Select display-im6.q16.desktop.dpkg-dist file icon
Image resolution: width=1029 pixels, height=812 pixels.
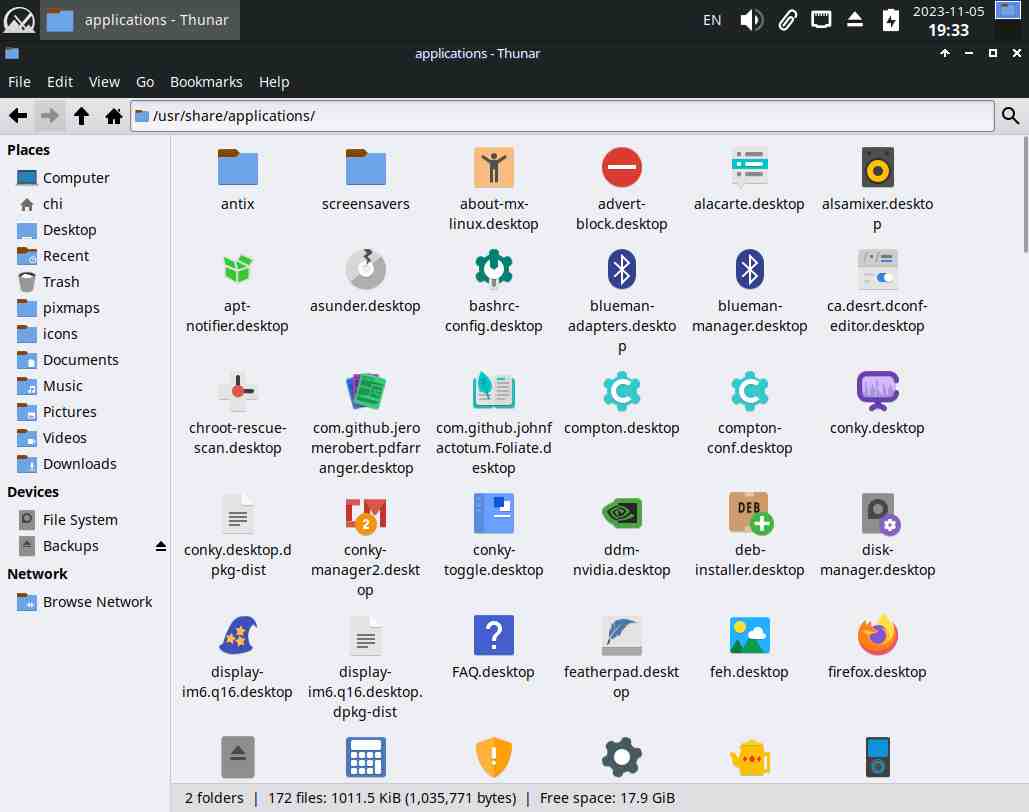(x=366, y=635)
